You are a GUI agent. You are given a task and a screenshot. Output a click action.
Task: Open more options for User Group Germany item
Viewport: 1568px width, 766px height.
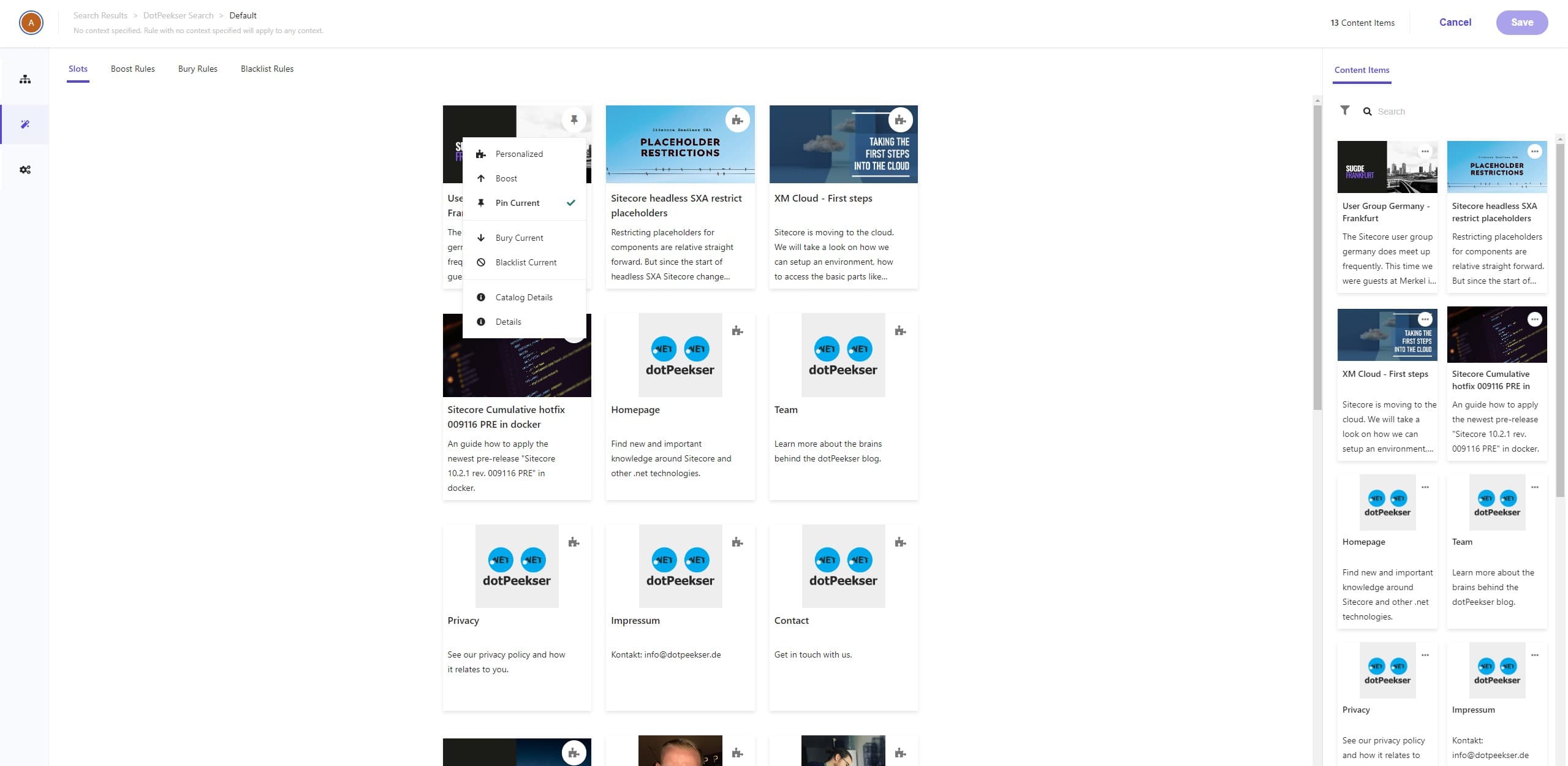tap(1425, 151)
